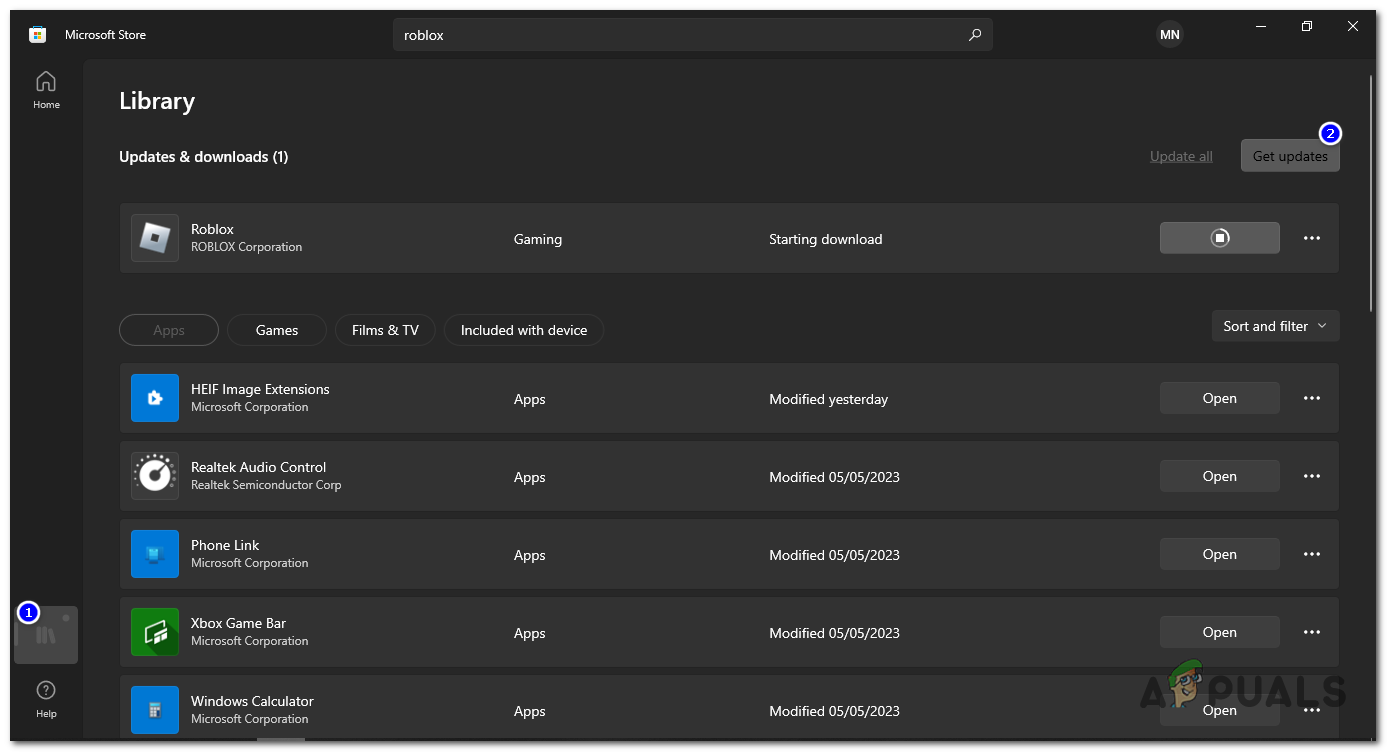
Task: Open the Sort and filter dropdown
Action: tap(1275, 325)
